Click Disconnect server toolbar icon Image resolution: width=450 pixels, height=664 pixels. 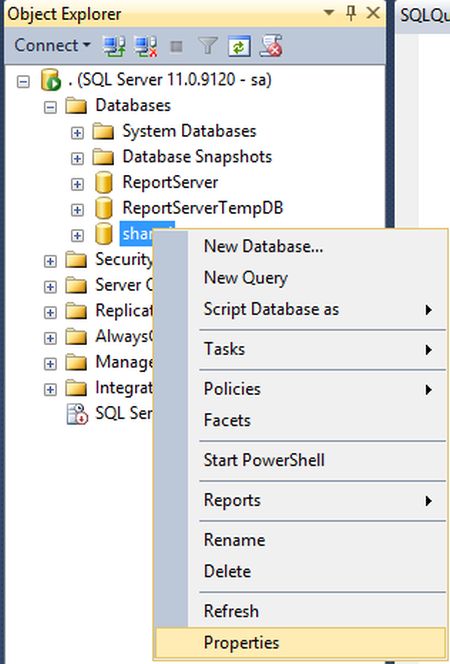146,46
